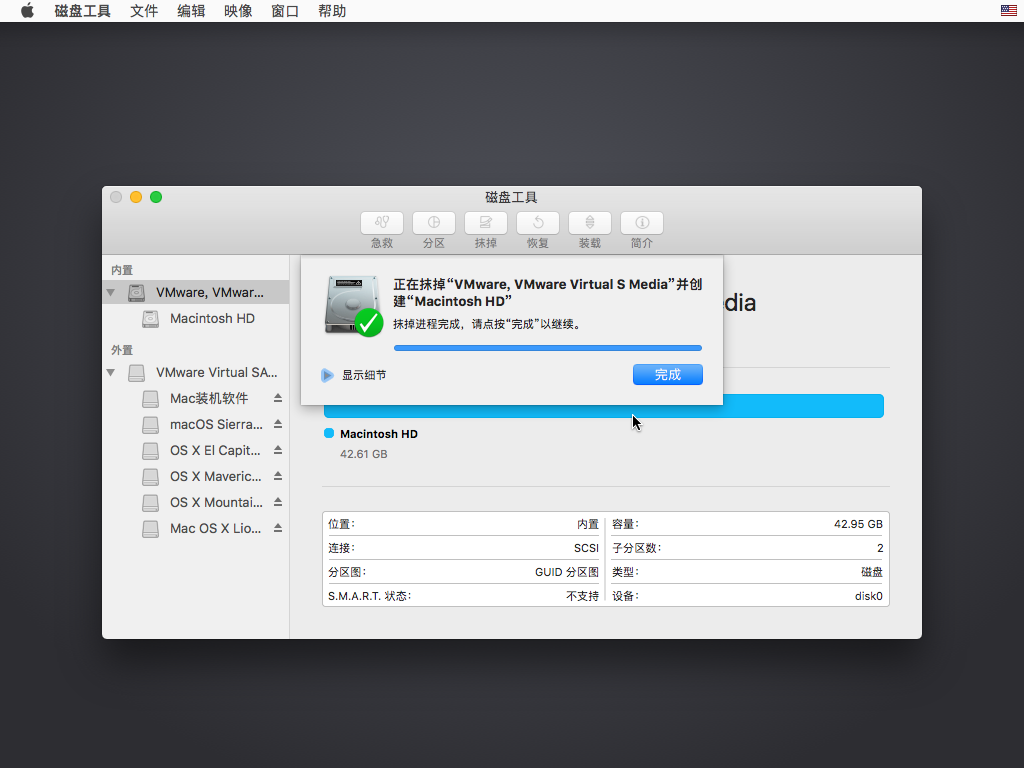Select Macintosh HD in the sidebar
The image size is (1024, 768).
(196, 319)
